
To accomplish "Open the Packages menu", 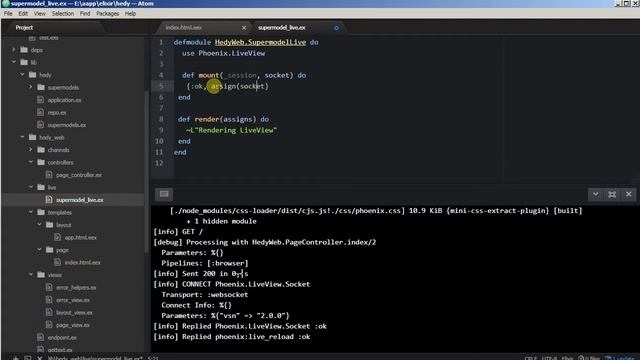I will point(108,13).
